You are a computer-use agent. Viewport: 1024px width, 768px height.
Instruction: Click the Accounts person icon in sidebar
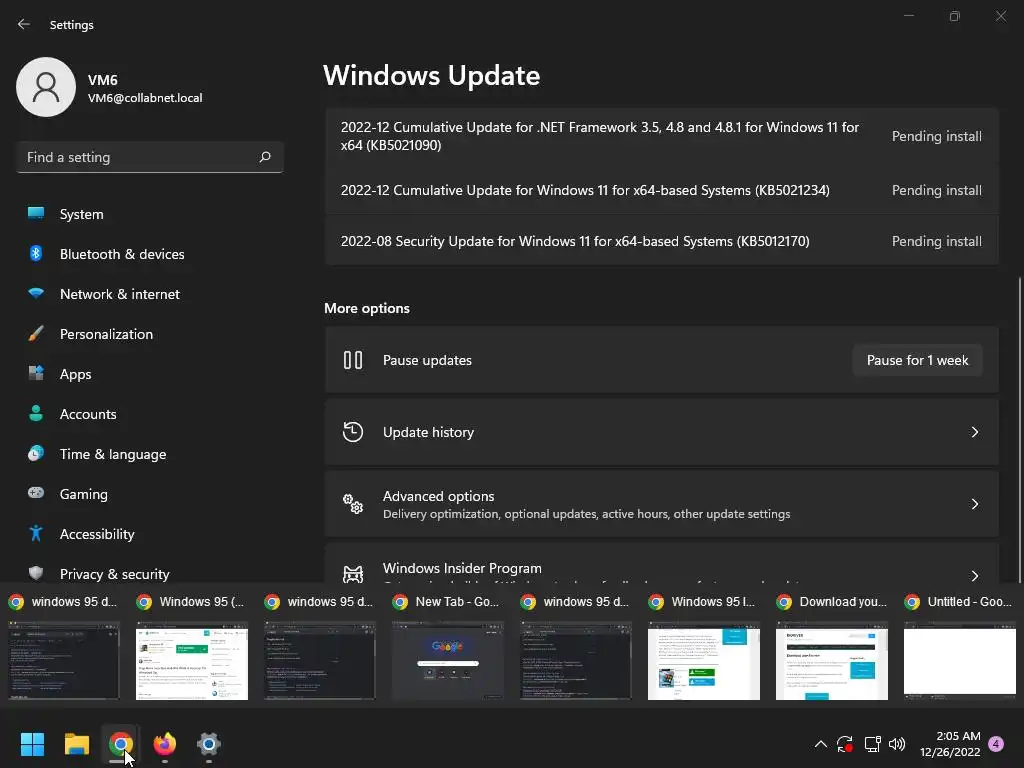(x=36, y=413)
